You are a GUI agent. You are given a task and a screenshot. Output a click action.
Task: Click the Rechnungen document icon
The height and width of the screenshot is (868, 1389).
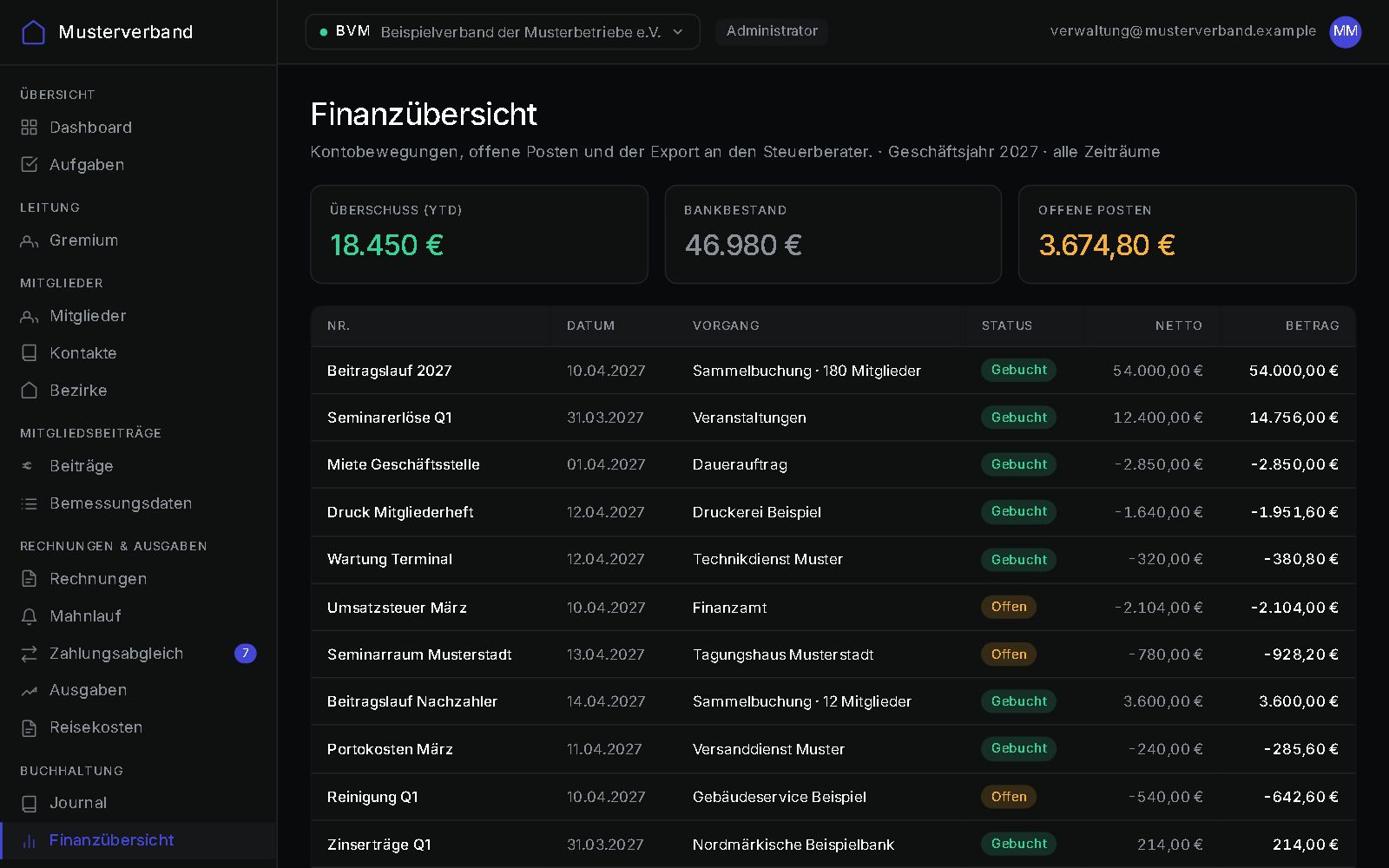(30, 579)
